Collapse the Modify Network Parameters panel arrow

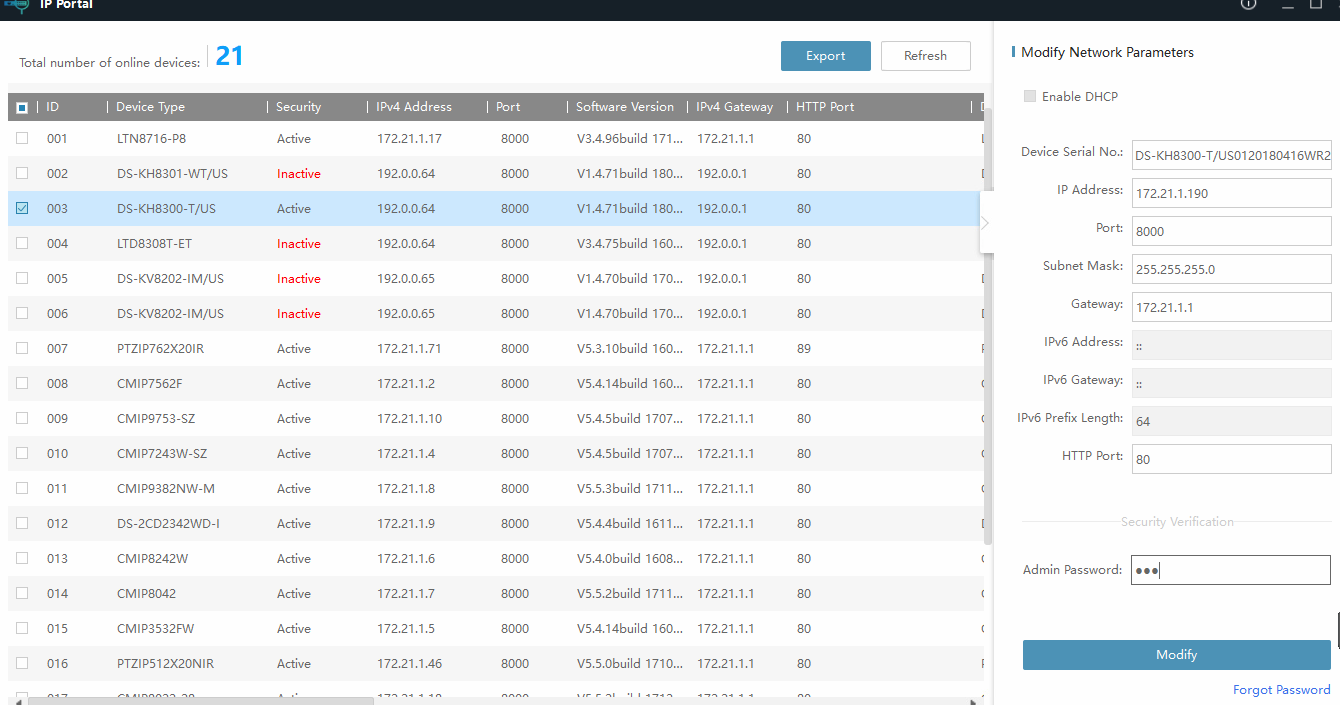(985, 223)
